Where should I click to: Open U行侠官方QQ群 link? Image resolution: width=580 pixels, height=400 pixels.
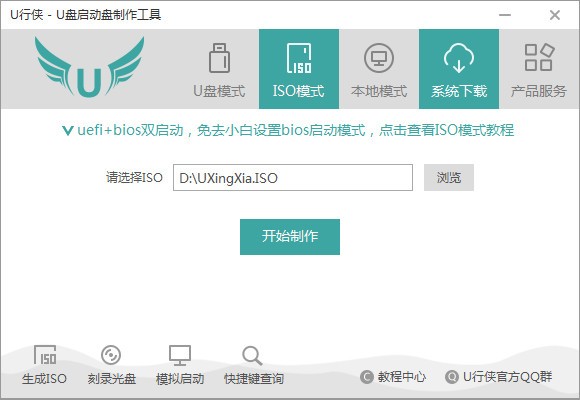(499, 377)
